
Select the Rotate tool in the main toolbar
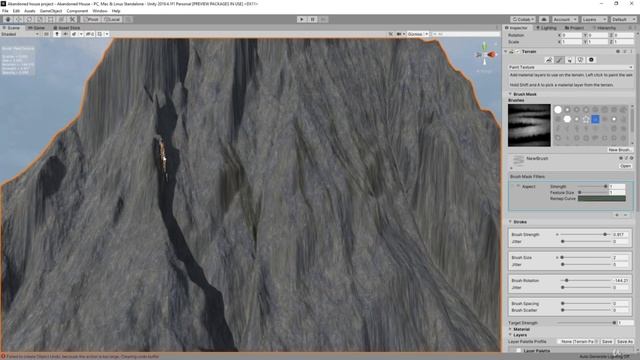coord(29,19)
